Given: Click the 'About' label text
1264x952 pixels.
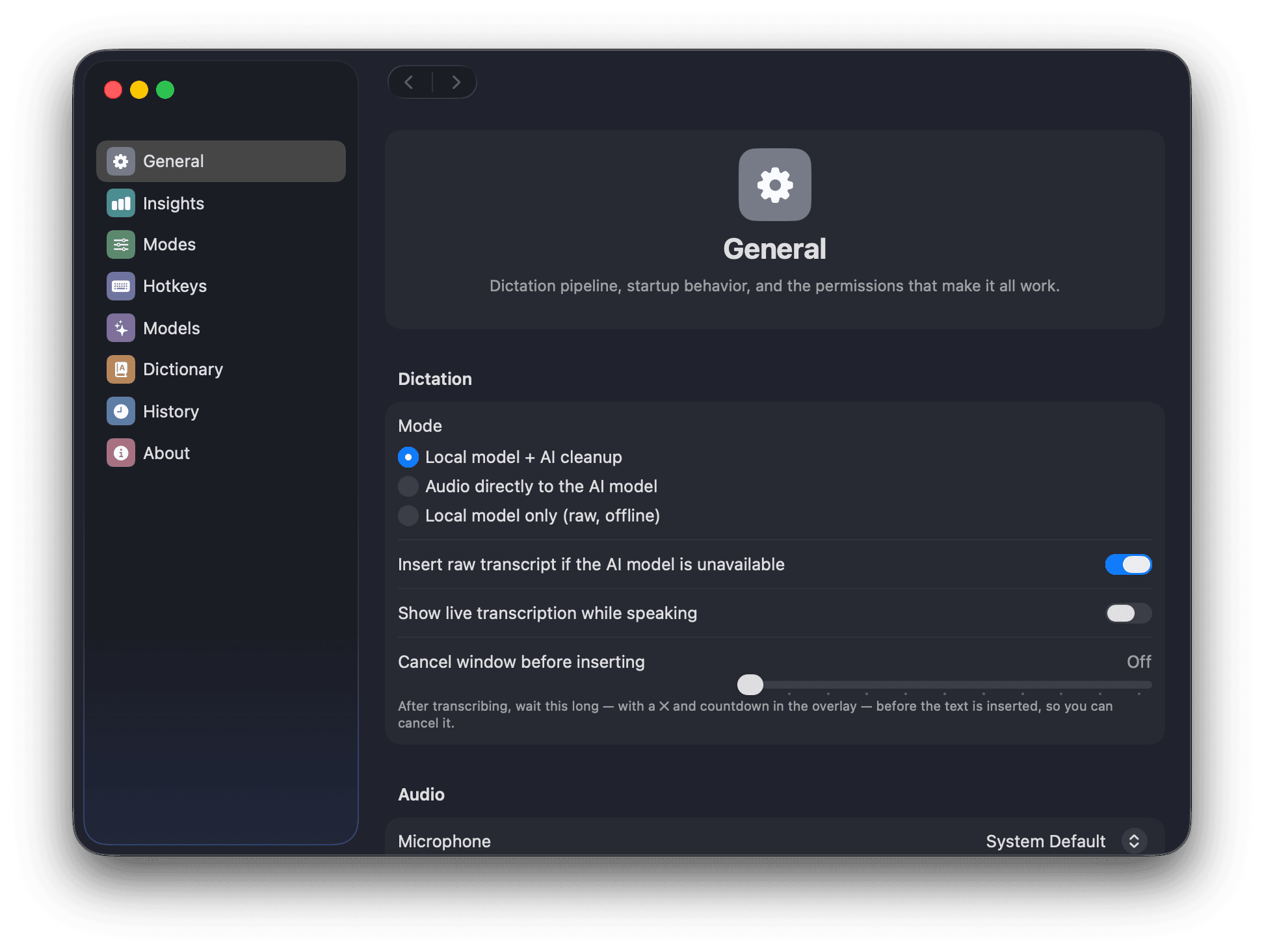Looking at the screenshot, I should pyautogui.click(x=166, y=453).
